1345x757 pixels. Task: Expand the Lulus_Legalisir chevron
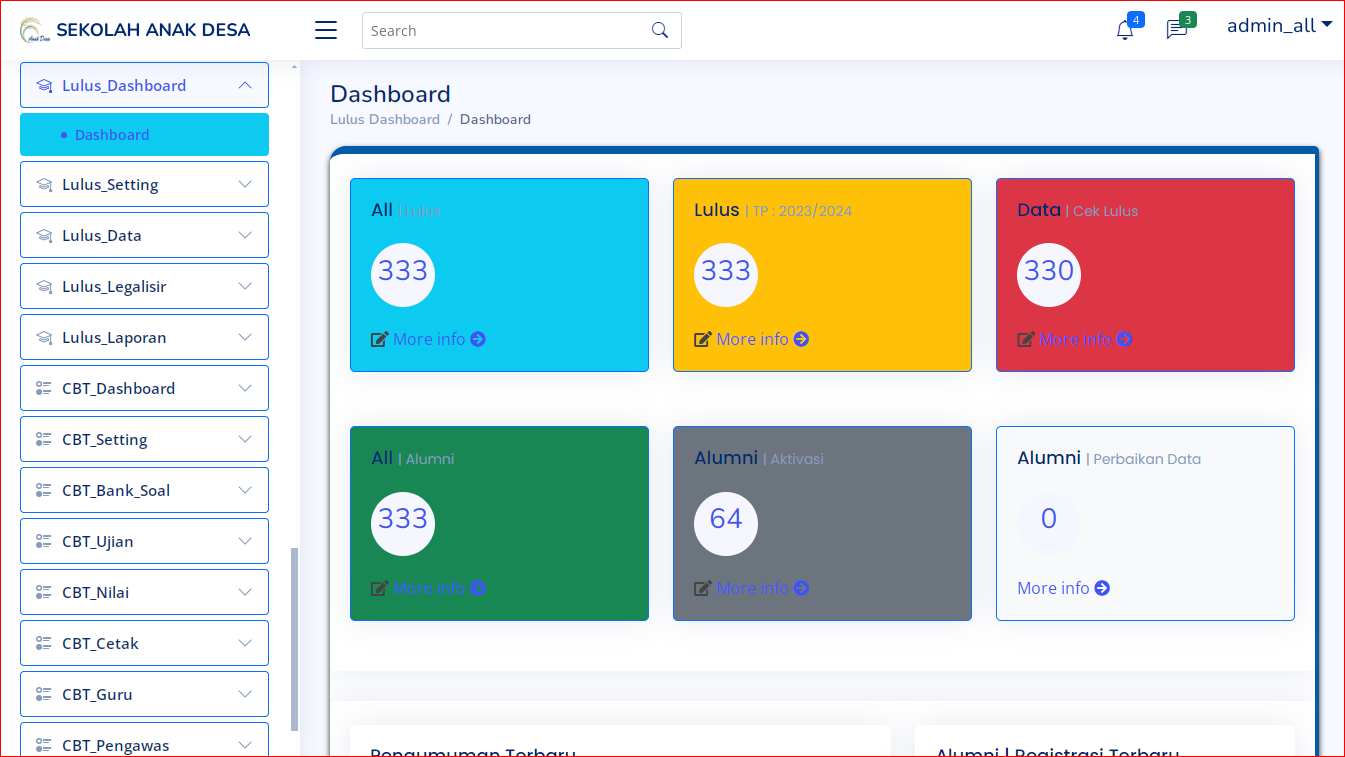coord(245,286)
